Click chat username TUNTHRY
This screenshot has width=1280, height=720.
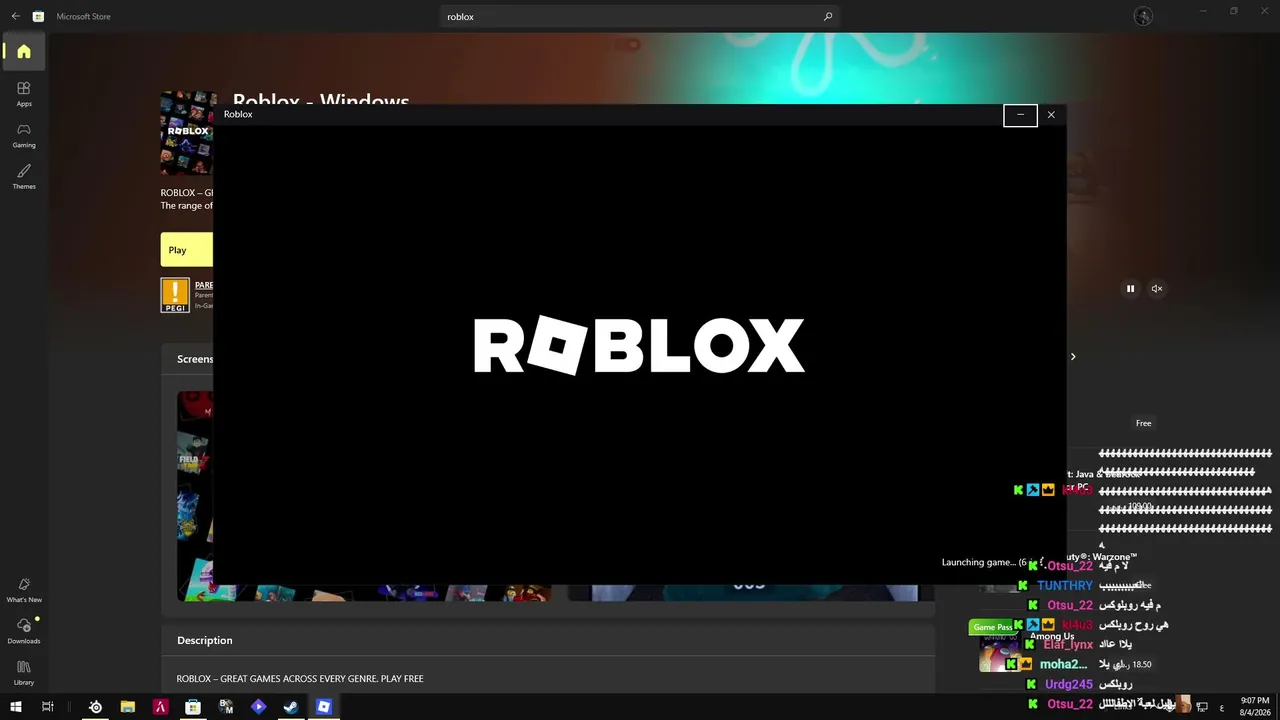pyautogui.click(x=1065, y=586)
